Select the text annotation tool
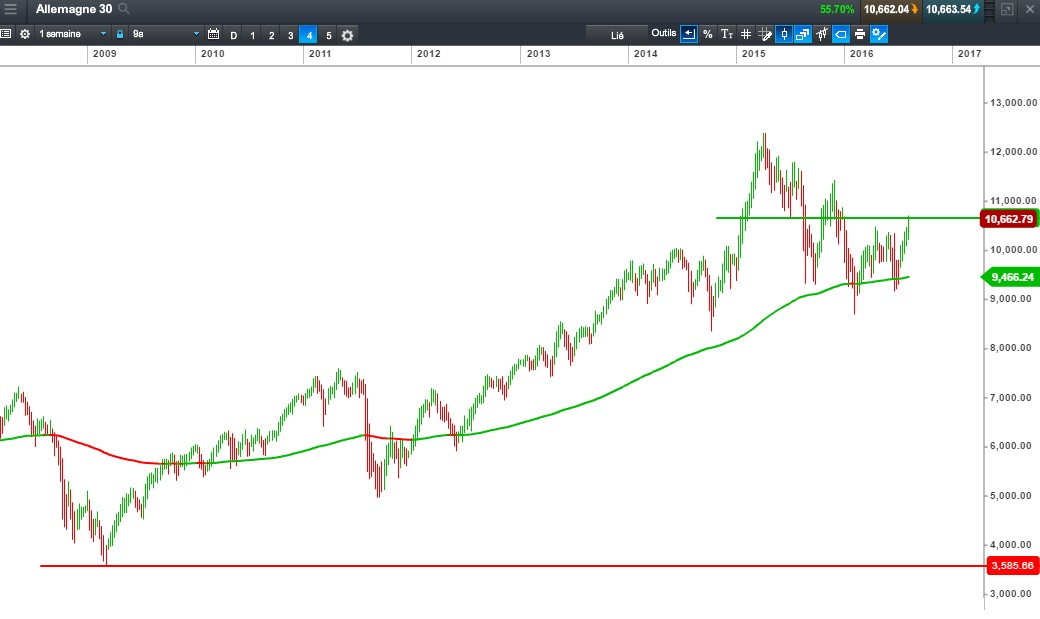The image size is (1040, 619). pyautogui.click(x=727, y=34)
